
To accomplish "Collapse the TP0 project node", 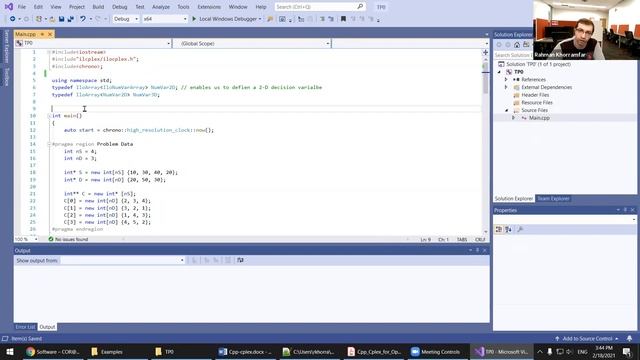I will [x=499, y=72].
